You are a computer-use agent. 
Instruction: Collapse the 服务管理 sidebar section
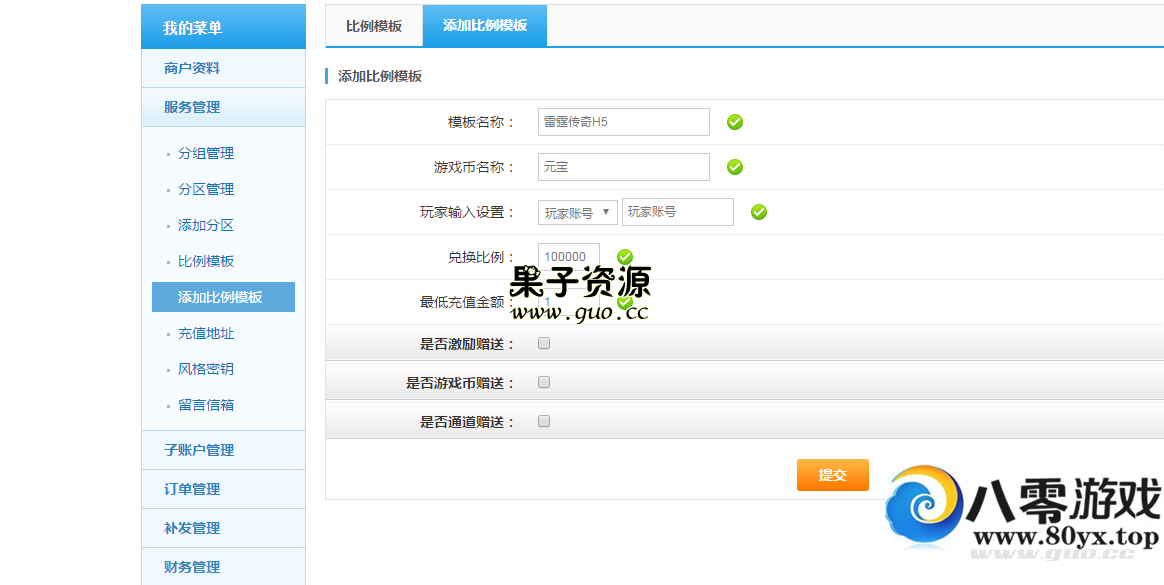pyautogui.click(x=192, y=107)
